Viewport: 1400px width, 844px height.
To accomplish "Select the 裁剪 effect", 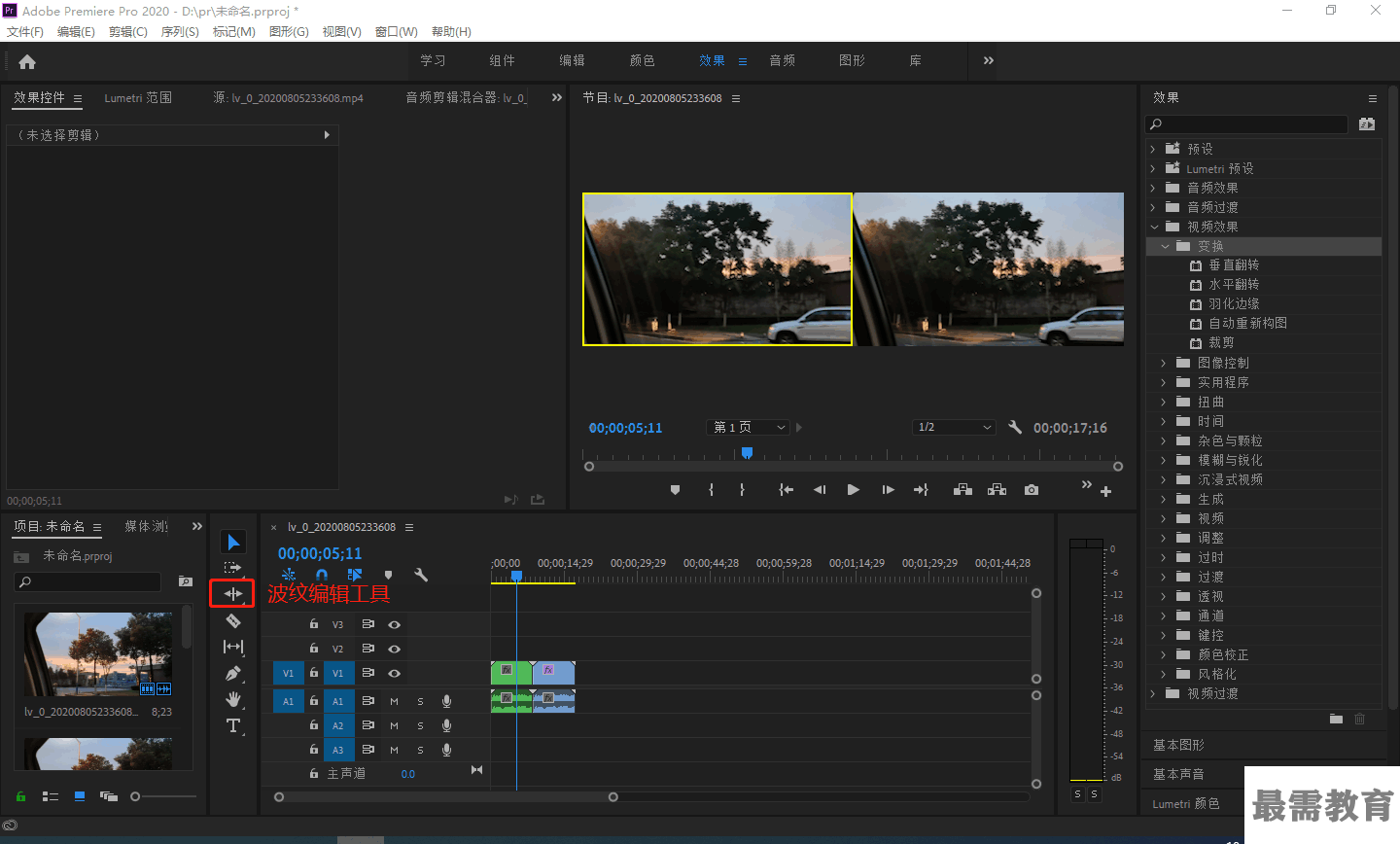I will tap(1221, 343).
